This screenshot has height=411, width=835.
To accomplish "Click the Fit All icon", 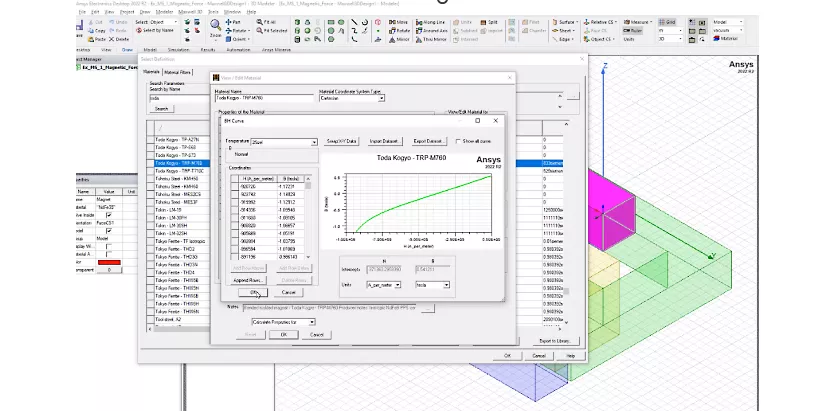I will pos(266,22).
